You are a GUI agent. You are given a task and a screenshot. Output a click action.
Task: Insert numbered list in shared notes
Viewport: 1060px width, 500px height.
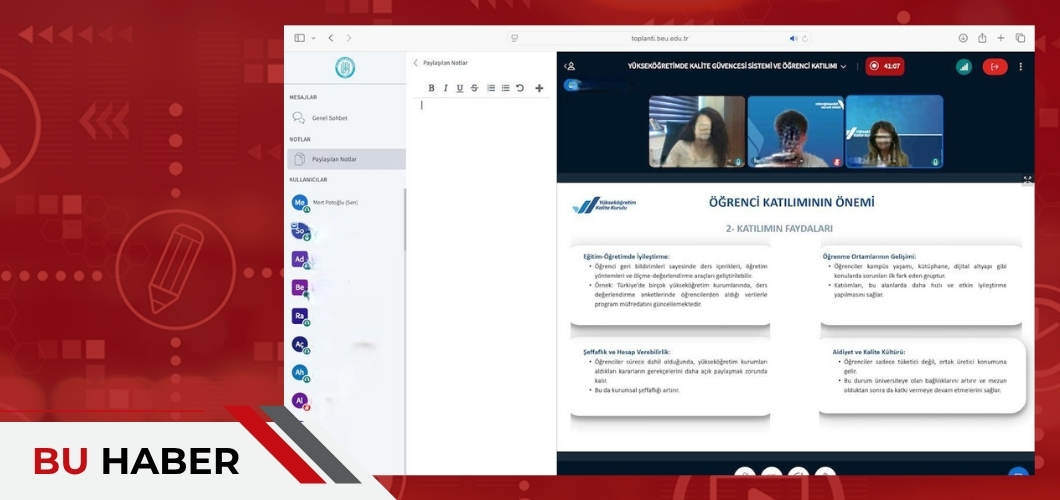tap(491, 88)
